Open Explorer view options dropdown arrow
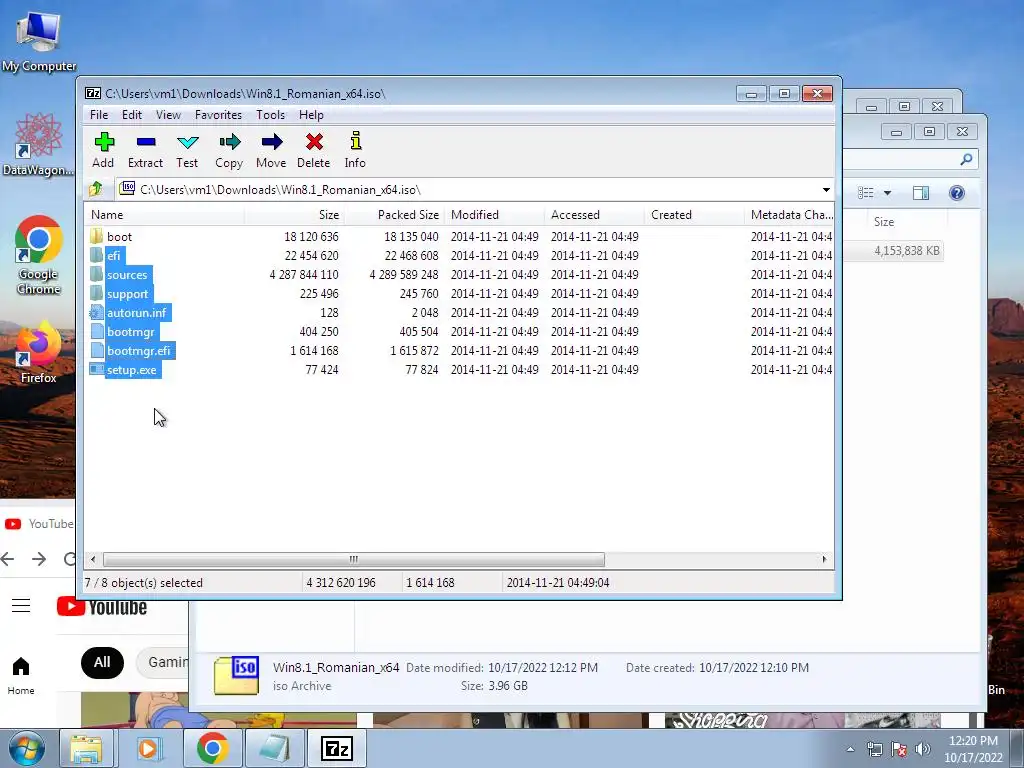 coord(887,193)
